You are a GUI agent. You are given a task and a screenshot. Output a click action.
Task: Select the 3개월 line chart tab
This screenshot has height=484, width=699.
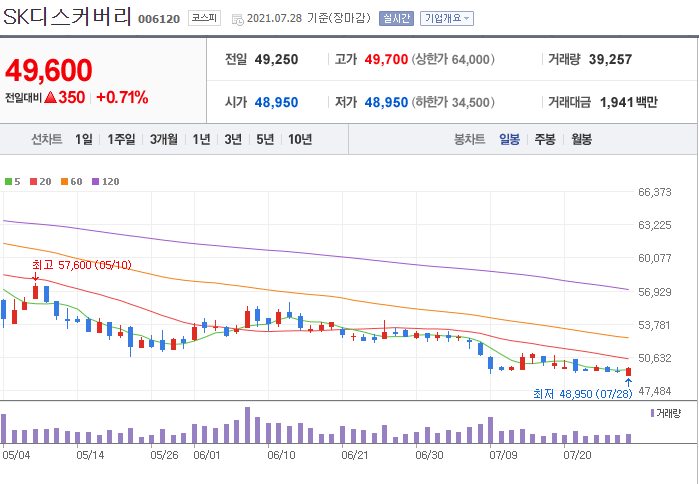click(164, 139)
